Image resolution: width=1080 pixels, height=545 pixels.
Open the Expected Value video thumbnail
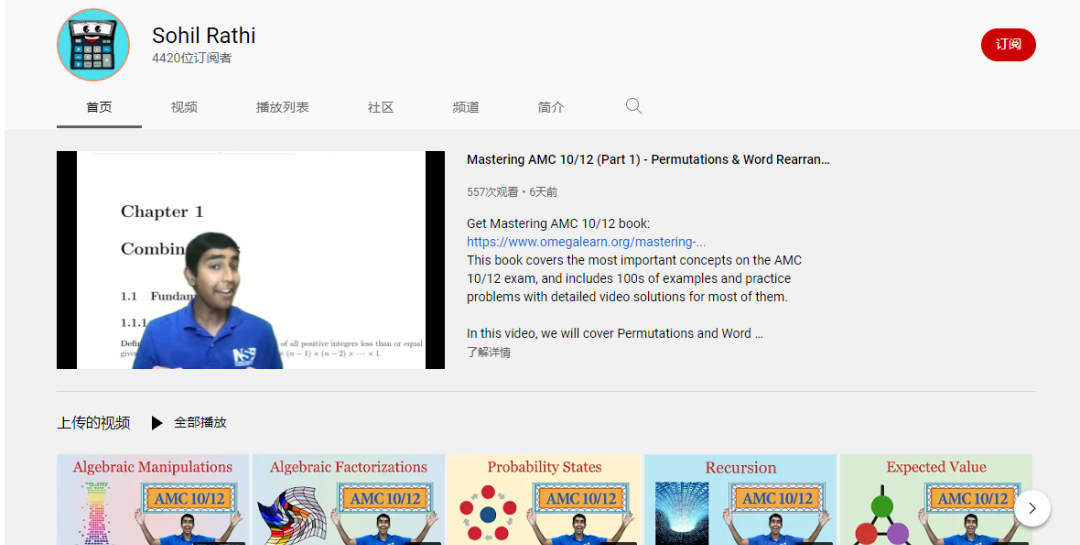pyautogui.click(x=936, y=500)
